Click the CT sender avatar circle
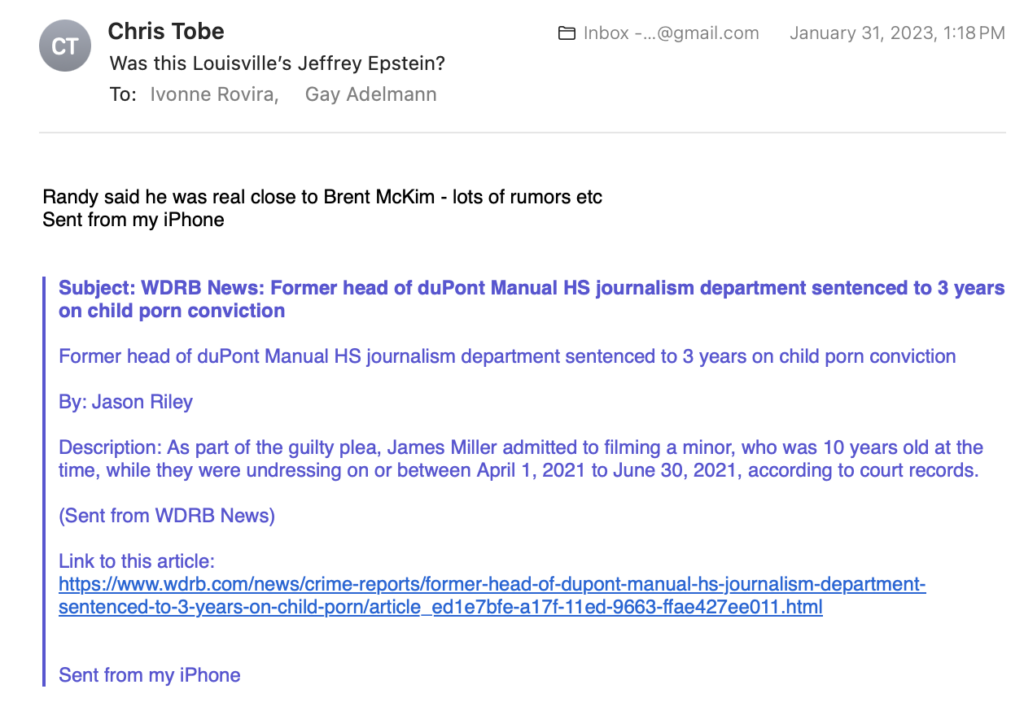Viewport: 1024px width, 724px height. tap(65, 46)
